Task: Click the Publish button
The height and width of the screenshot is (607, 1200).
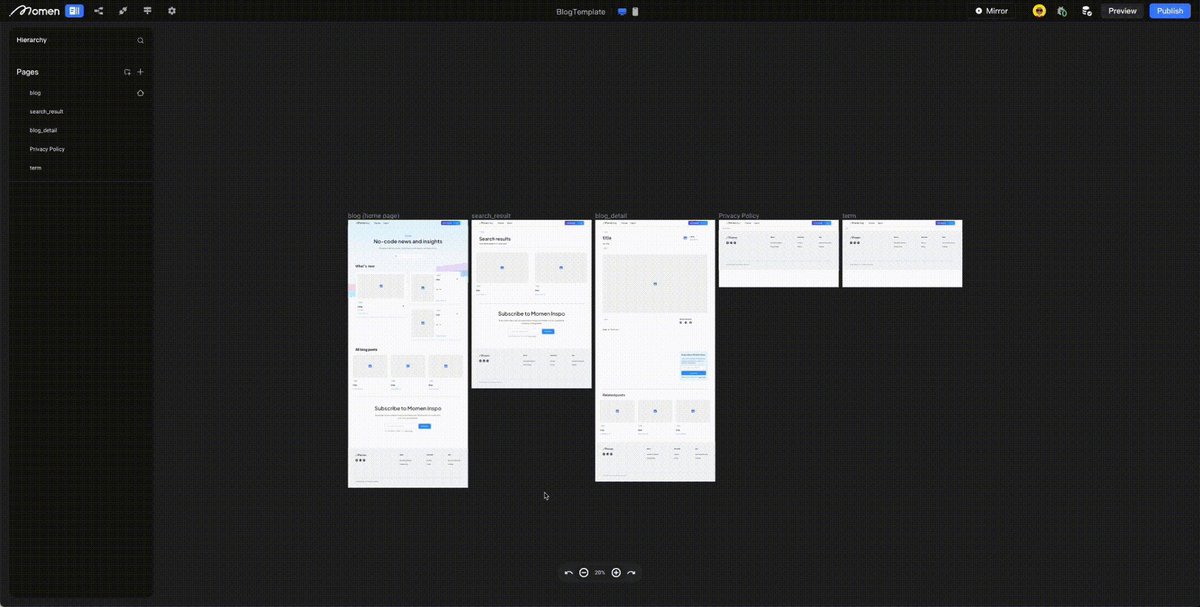Action: 1169,10
